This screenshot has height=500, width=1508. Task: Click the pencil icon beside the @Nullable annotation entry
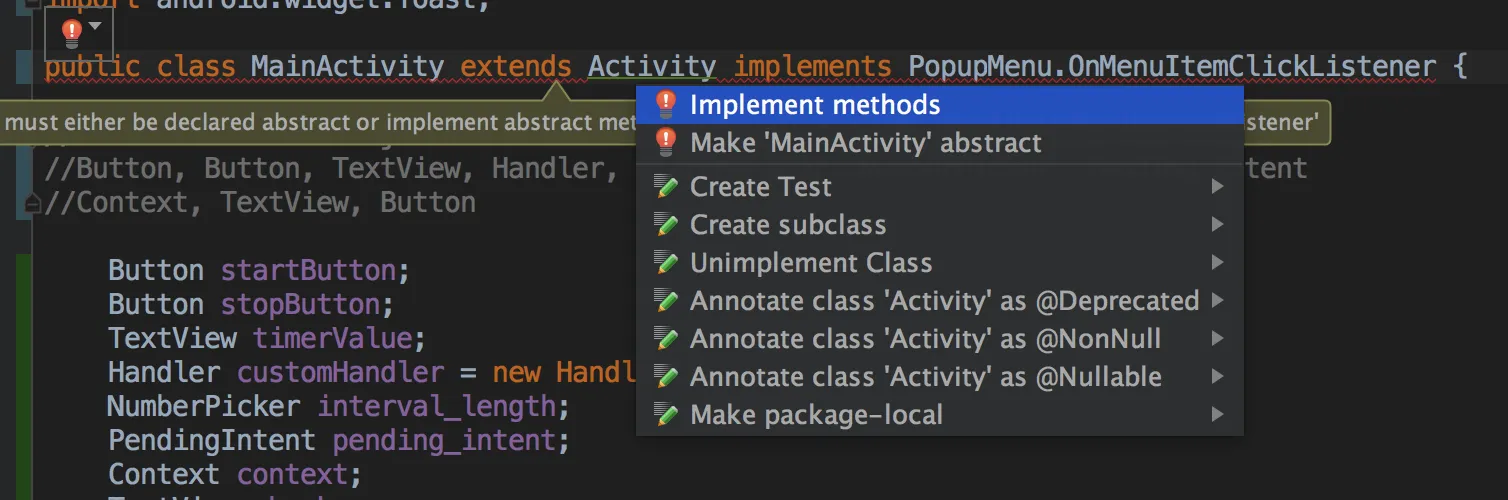tap(665, 377)
